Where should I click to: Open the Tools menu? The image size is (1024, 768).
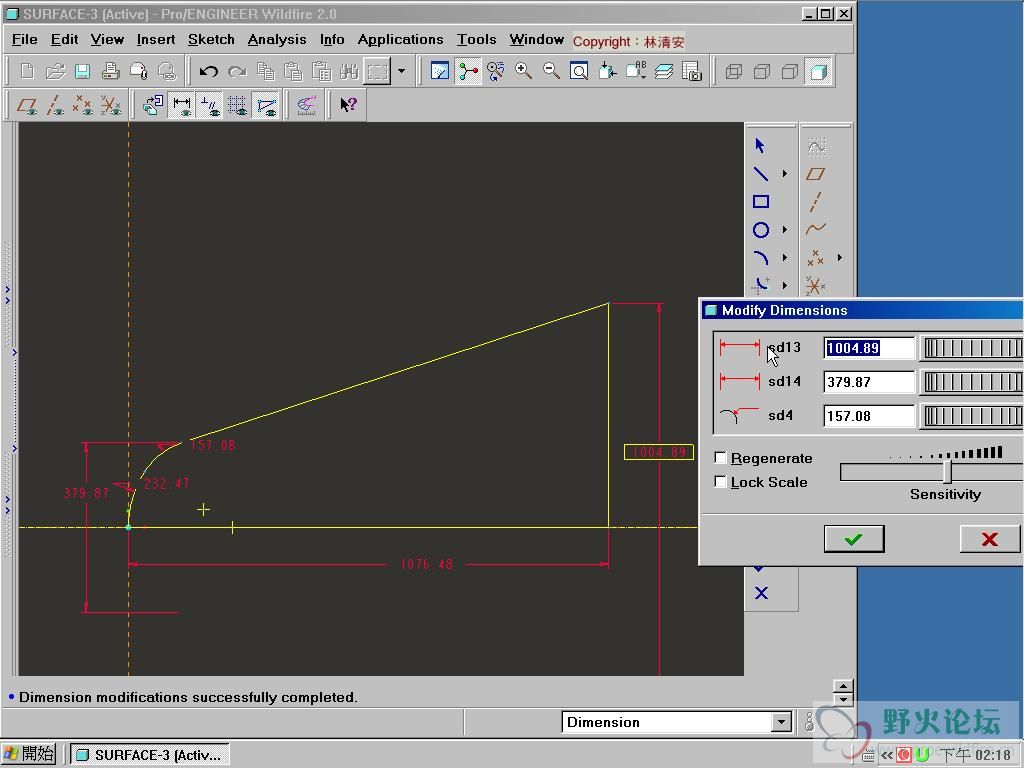(x=476, y=39)
